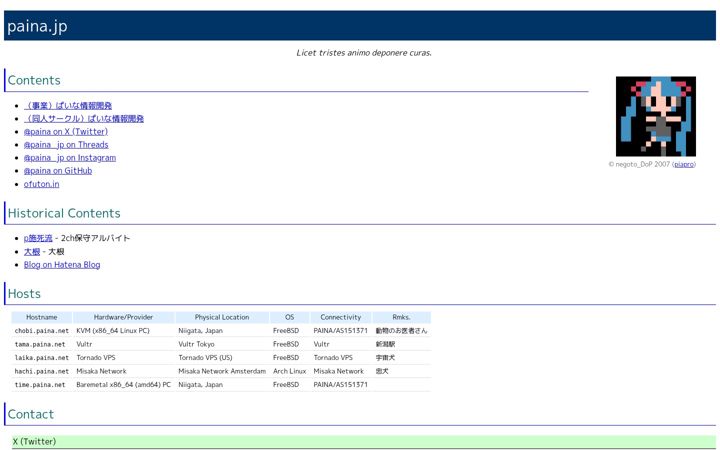The image size is (720, 450).
Task: Click the pixel-art Miku avatar image
Action: click(x=656, y=116)
